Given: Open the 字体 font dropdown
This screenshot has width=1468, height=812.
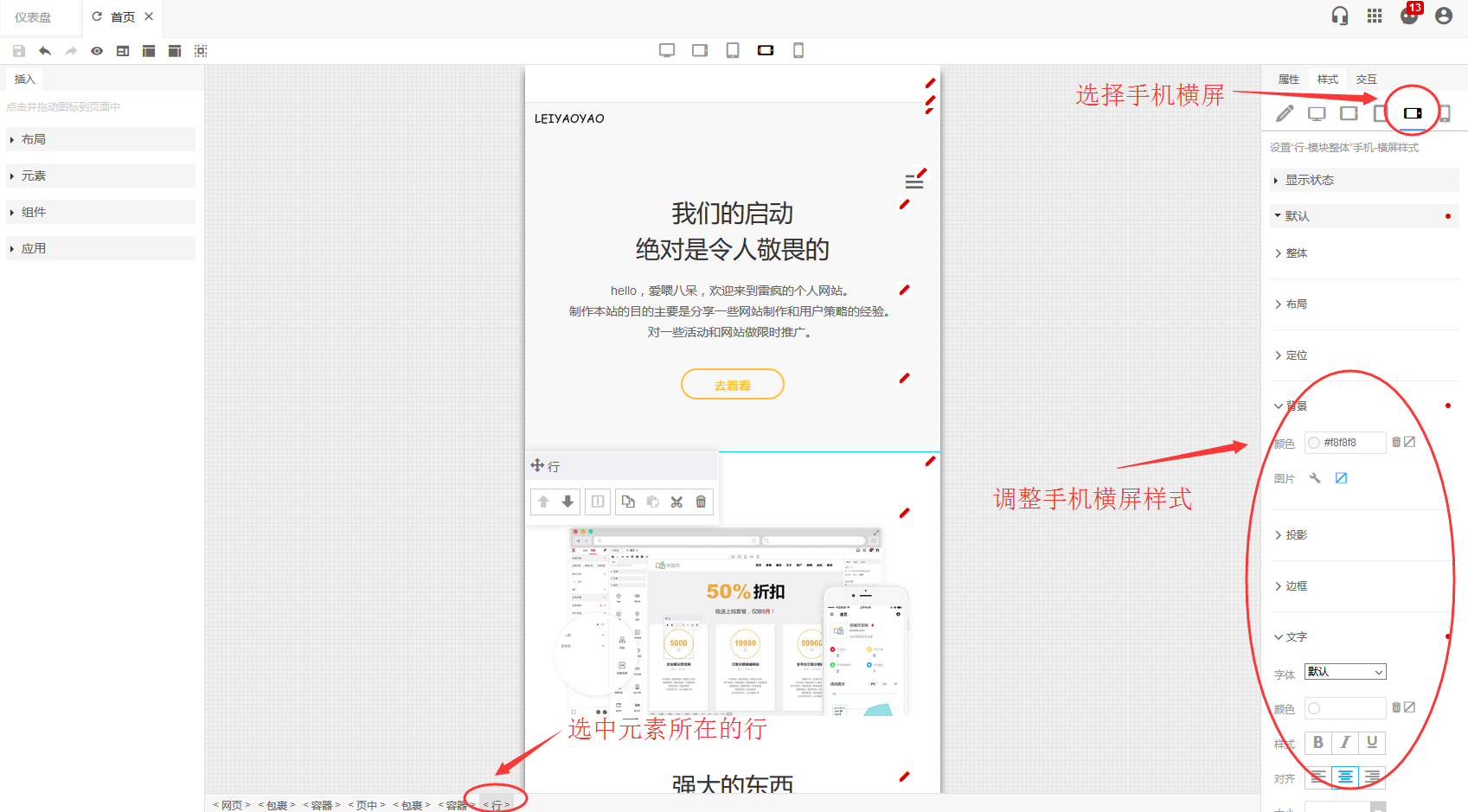Looking at the screenshot, I should tap(1345, 672).
